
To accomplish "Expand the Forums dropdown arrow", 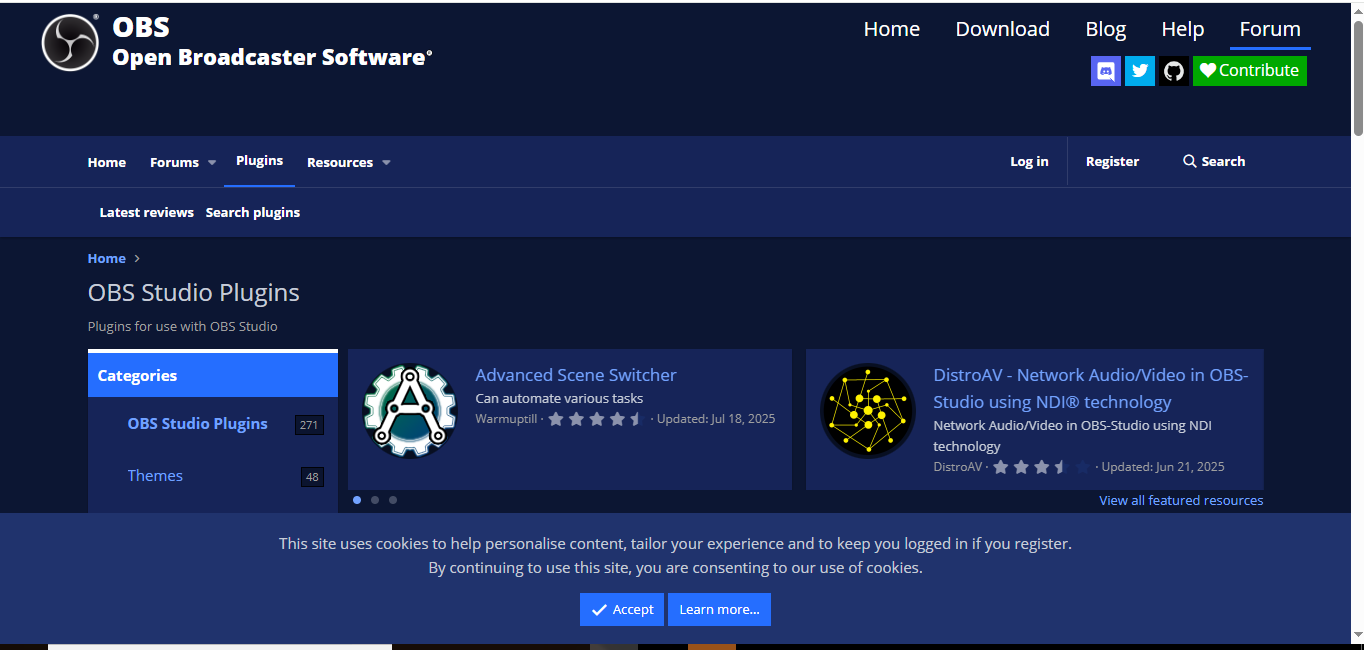I will tap(212, 163).
